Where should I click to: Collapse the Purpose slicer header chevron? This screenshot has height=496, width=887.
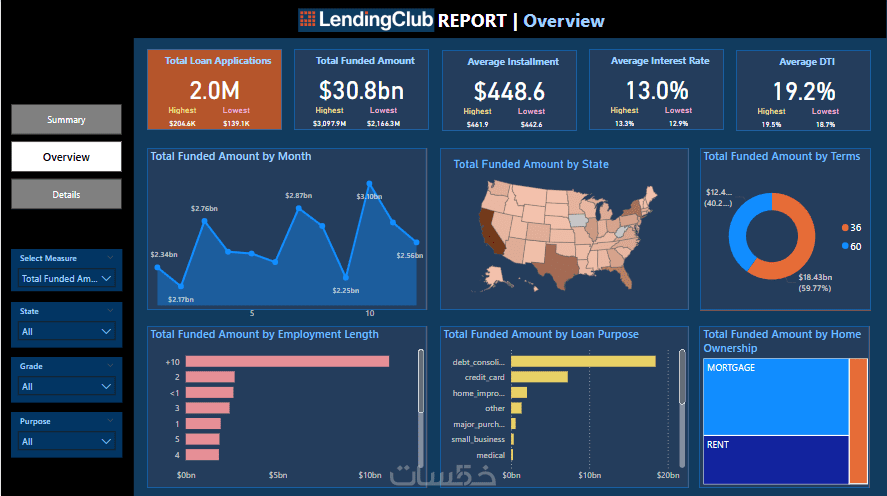tap(110, 421)
